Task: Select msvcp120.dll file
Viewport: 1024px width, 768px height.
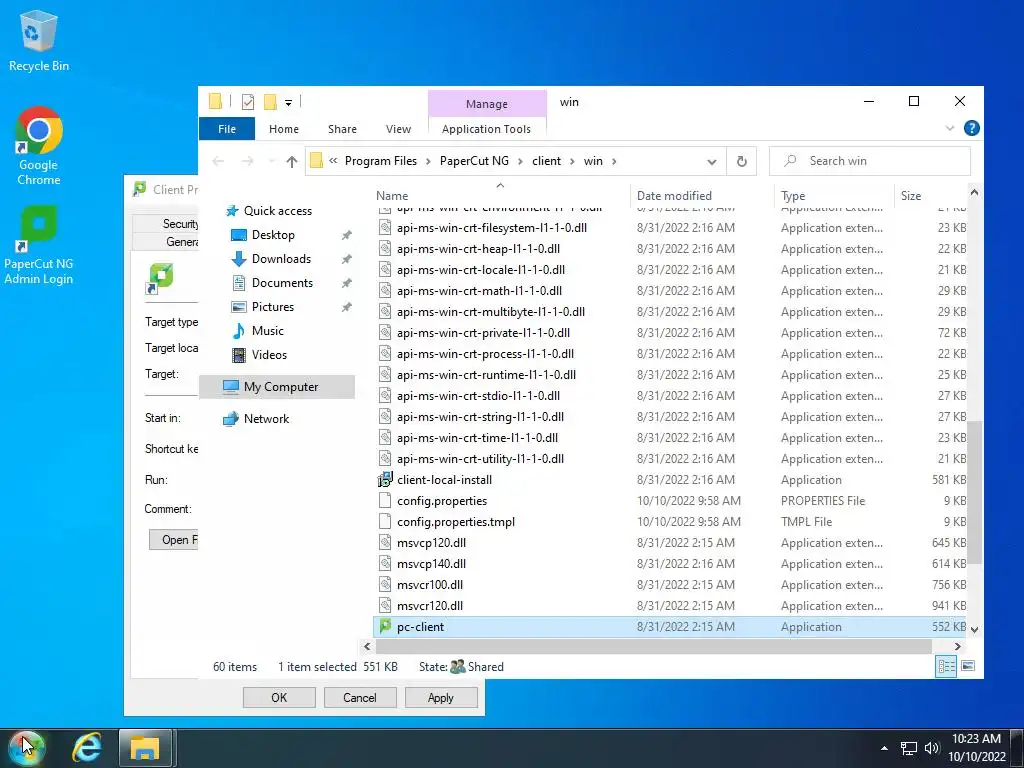Action: click(x=669, y=543)
